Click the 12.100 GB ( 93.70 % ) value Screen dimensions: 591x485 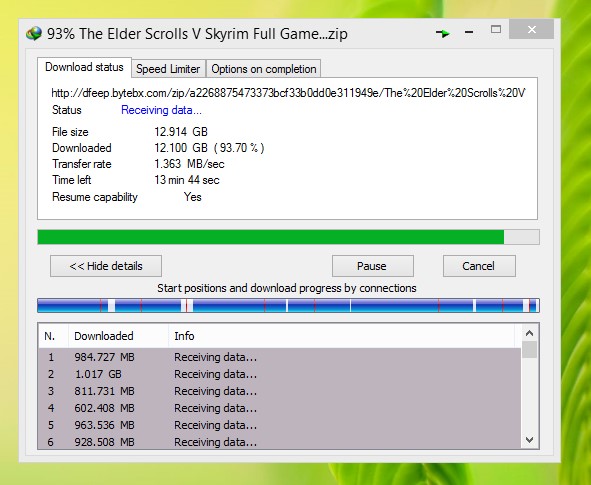coord(209,148)
